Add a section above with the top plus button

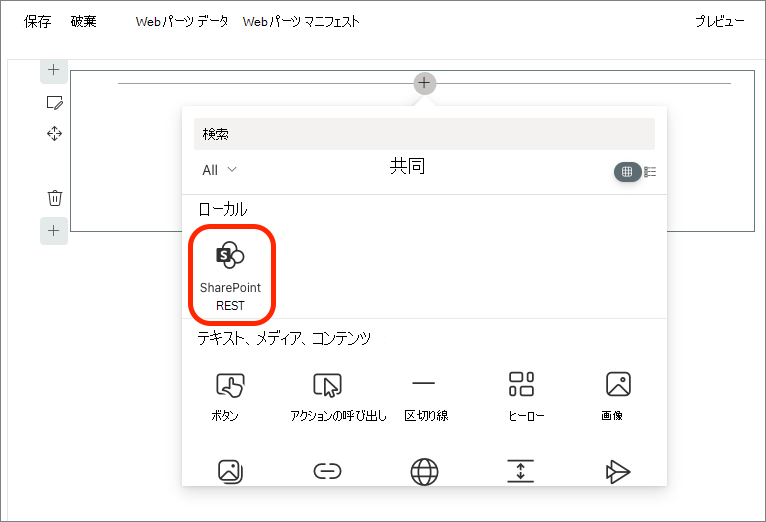[x=54, y=70]
